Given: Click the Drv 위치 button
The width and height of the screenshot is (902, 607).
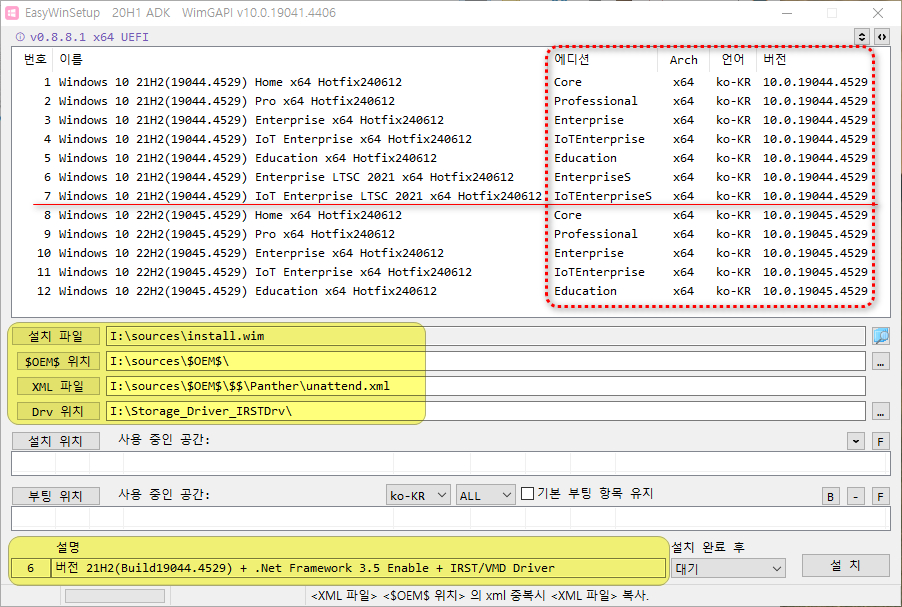Looking at the screenshot, I should tap(58, 411).
